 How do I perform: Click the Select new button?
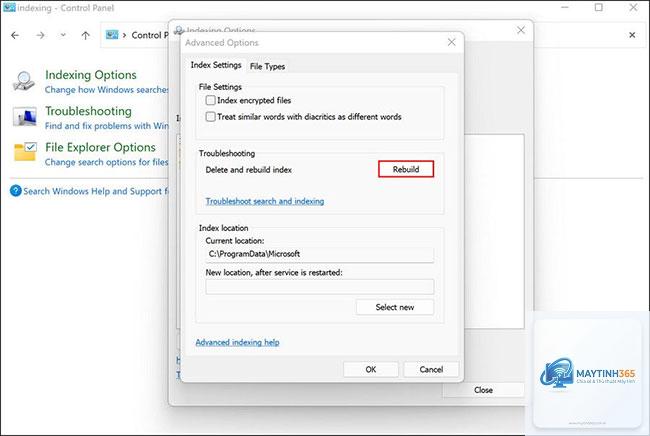click(x=395, y=307)
